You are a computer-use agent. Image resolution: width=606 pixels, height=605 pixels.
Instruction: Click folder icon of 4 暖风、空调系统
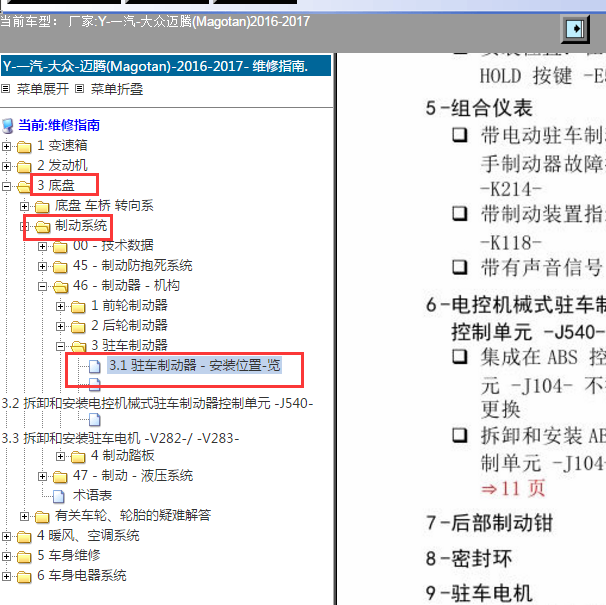24,537
